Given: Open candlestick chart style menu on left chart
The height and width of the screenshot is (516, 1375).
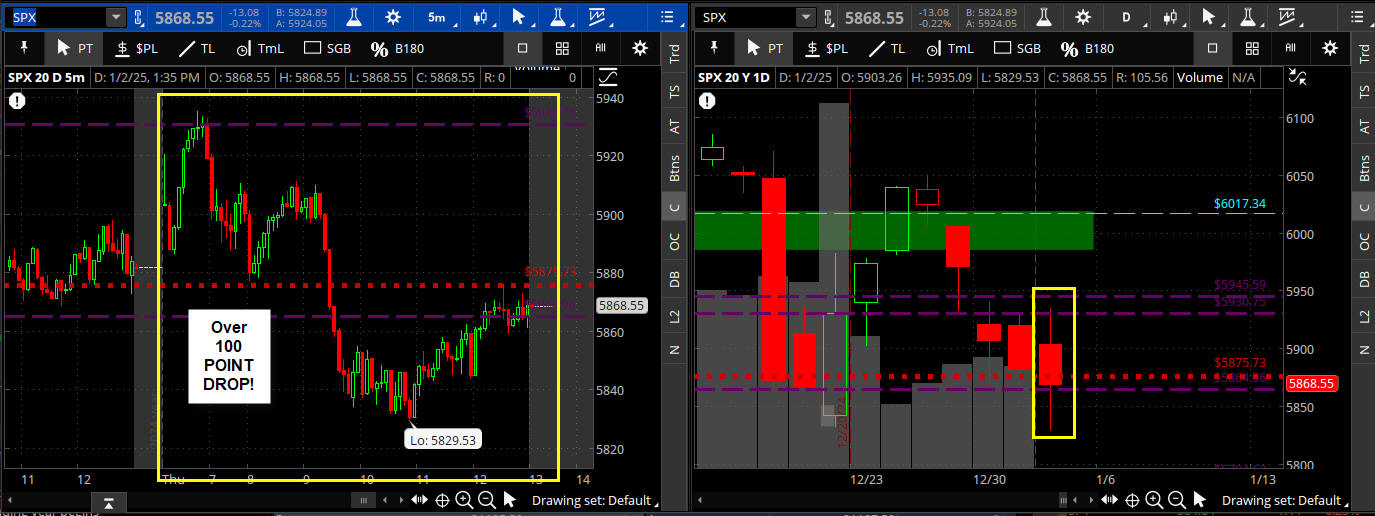Looking at the screenshot, I should 480,17.
